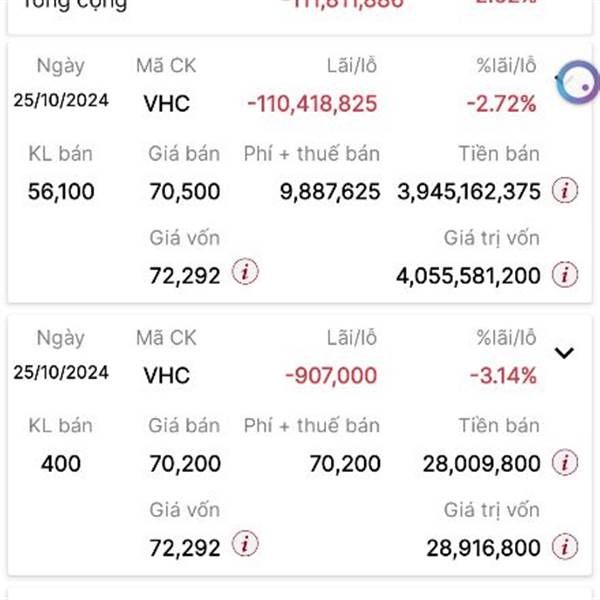Open VHC stock code in the -110,418,825 card
This screenshot has width=600, height=600.
click(166, 103)
